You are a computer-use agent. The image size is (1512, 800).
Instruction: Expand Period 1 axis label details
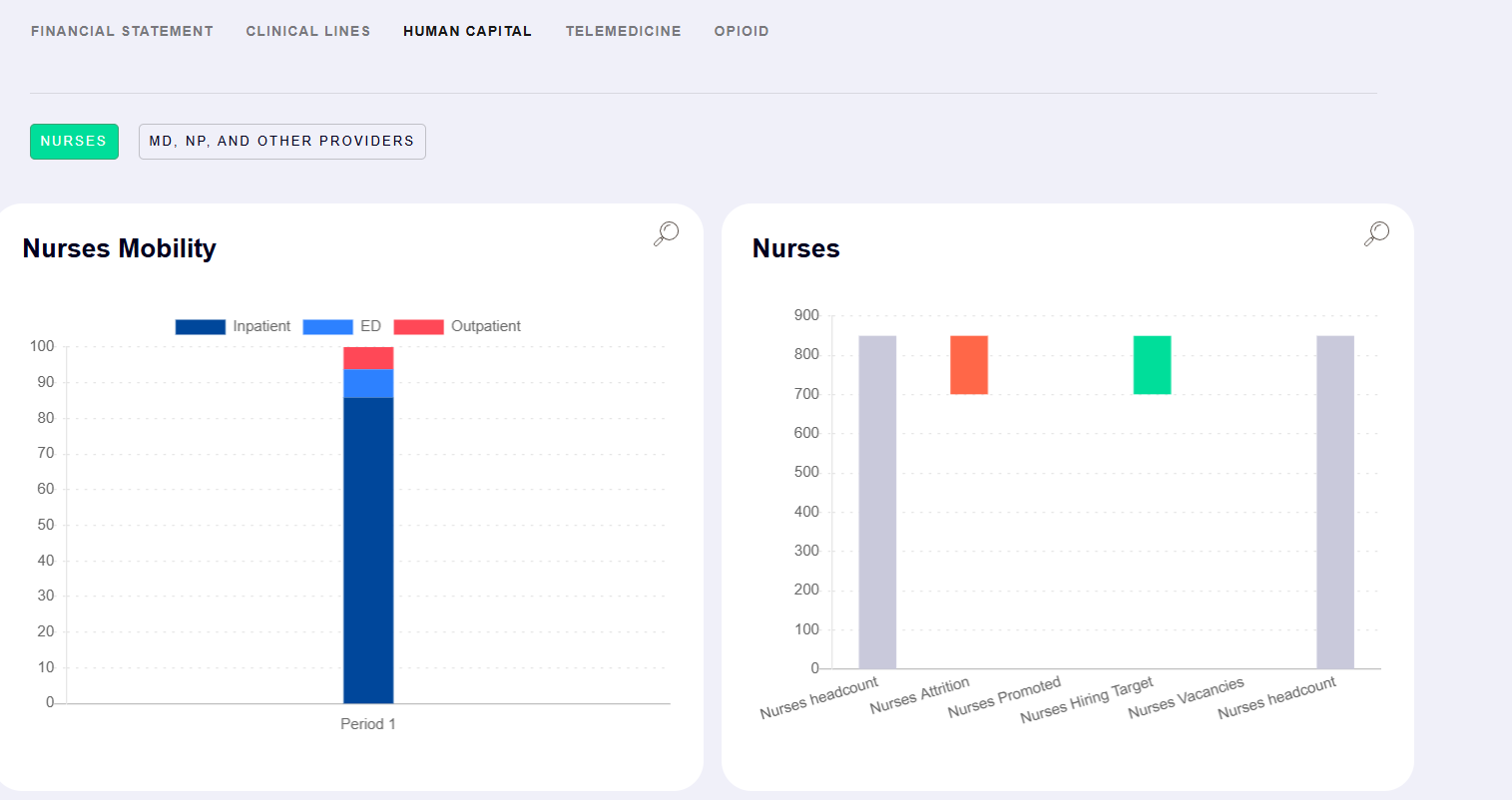tap(368, 723)
